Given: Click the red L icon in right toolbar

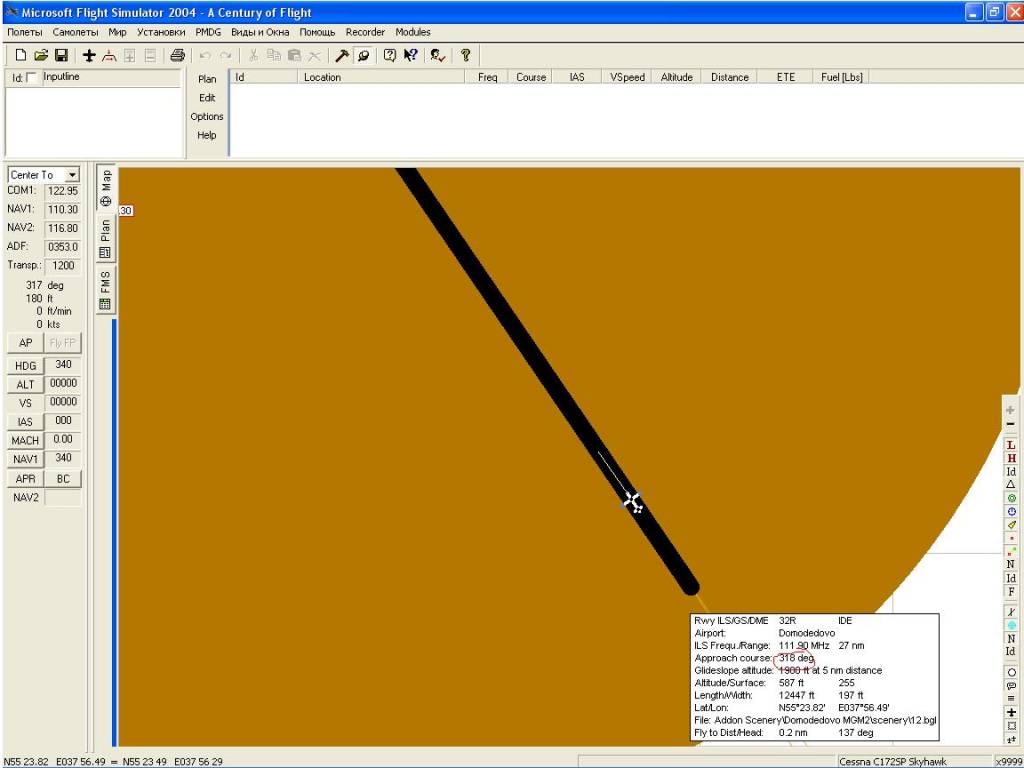Looking at the screenshot, I should tap(1011, 445).
